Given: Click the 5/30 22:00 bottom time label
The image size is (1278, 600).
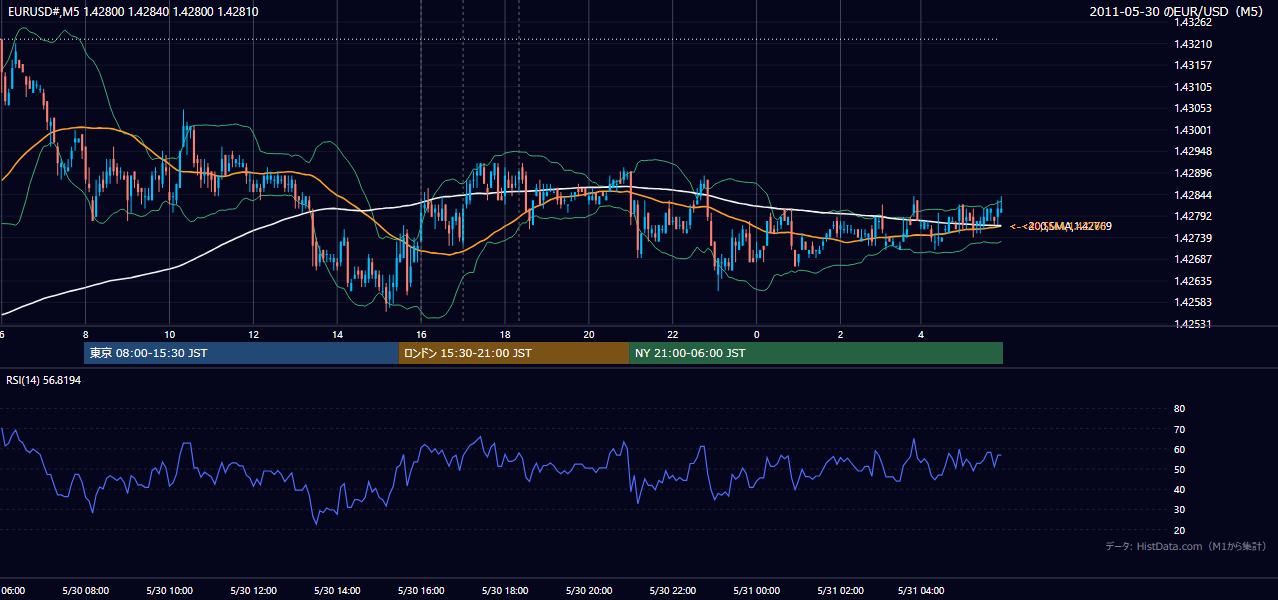Looking at the screenshot, I should [x=673, y=591].
